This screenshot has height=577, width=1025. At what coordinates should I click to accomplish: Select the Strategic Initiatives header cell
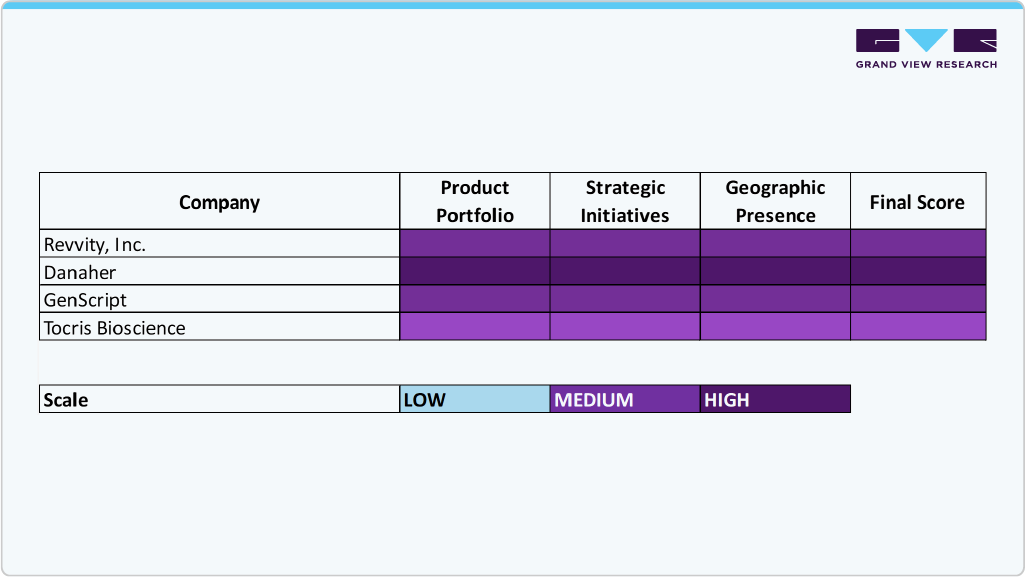point(625,202)
